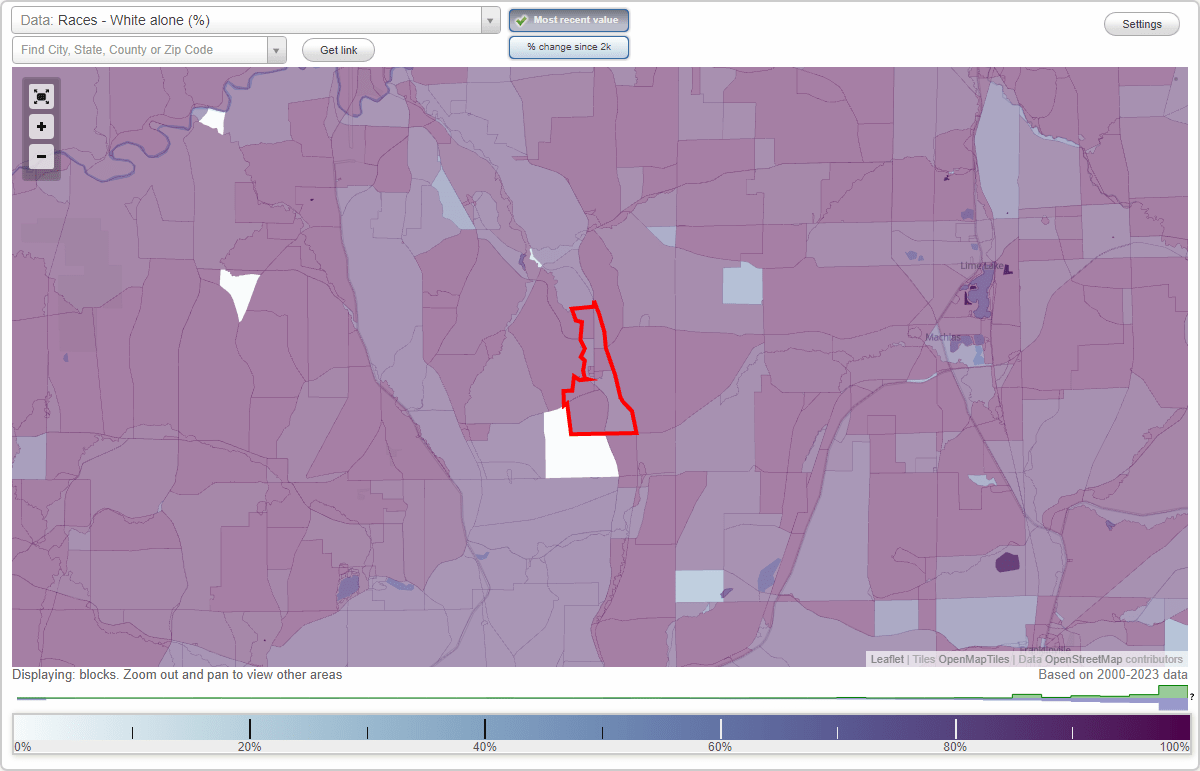Click the green checkmark on Most recent value

point(521,19)
